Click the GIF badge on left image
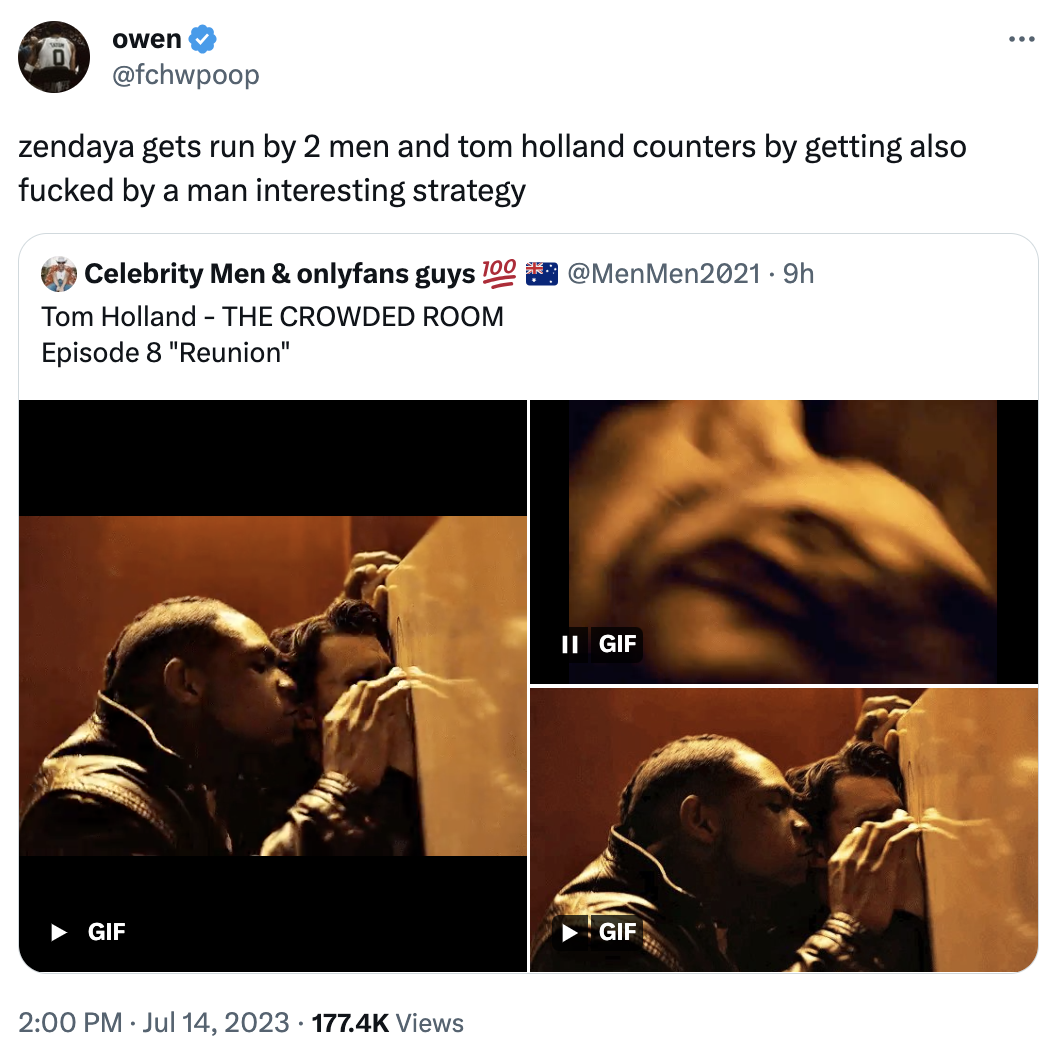This screenshot has height=1064, width=1062. [107, 932]
